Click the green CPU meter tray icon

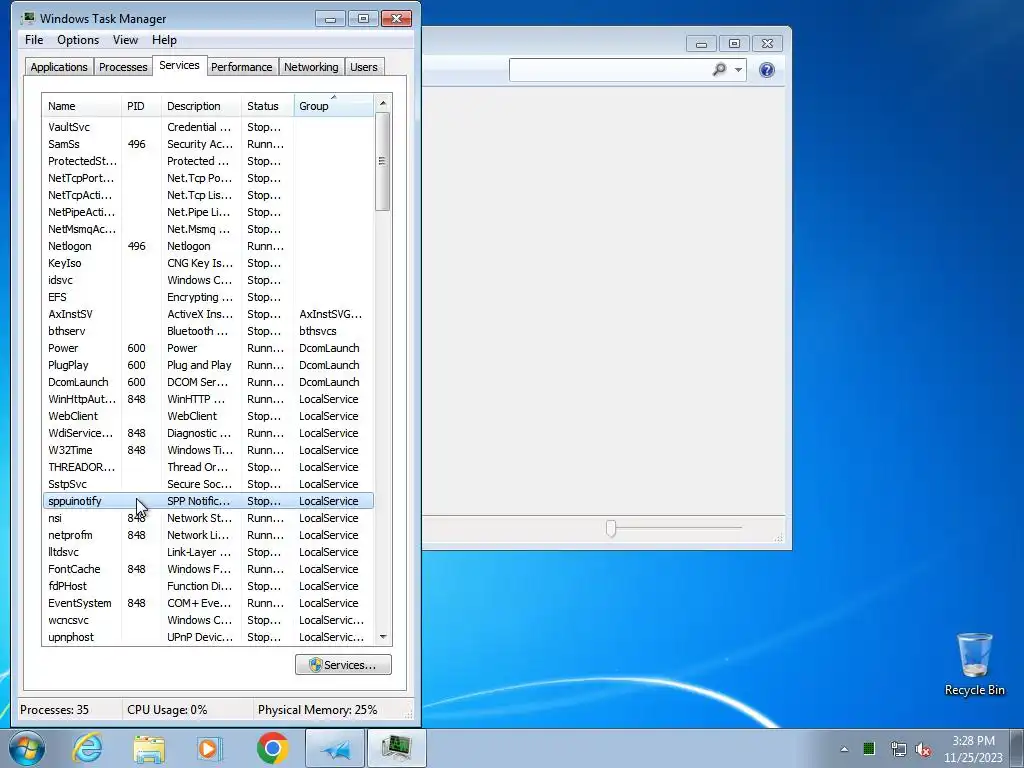click(x=869, y=749)
